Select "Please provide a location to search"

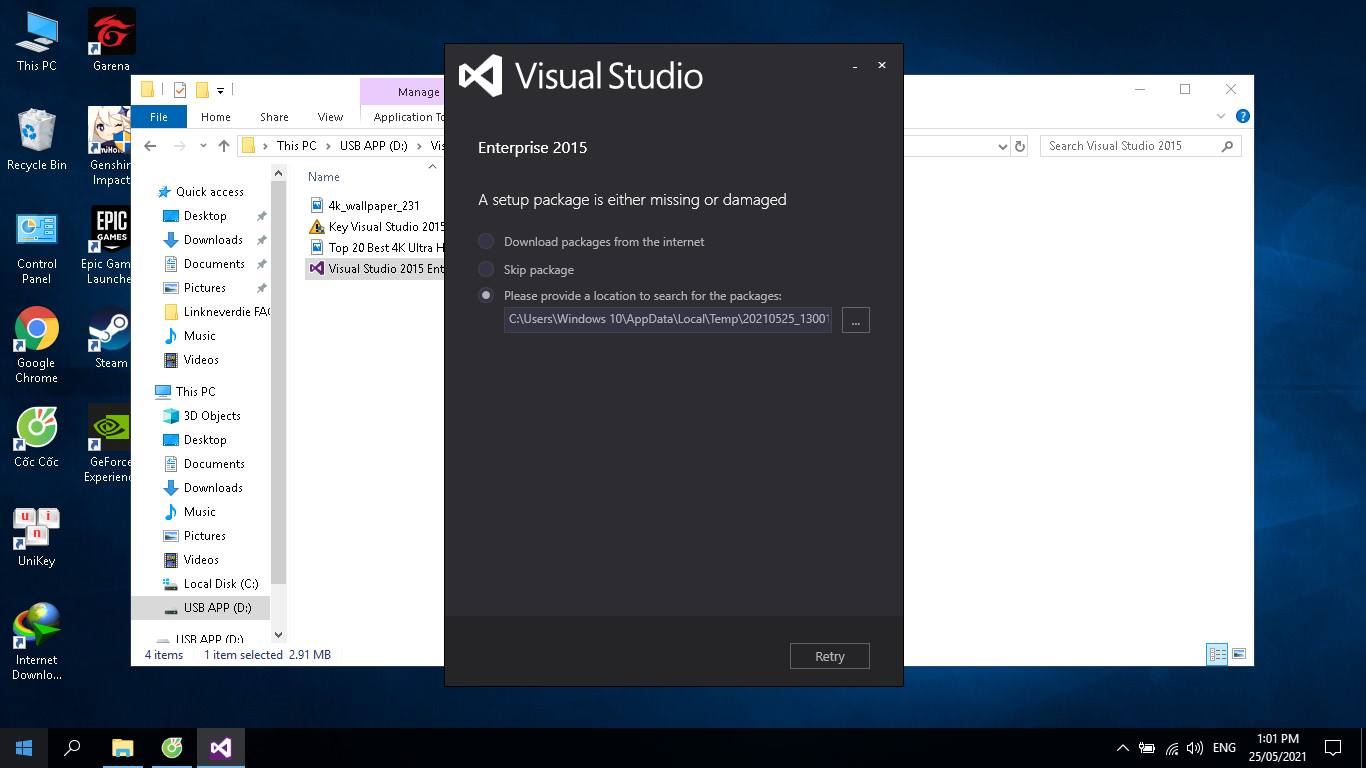(x=486, y=295)
